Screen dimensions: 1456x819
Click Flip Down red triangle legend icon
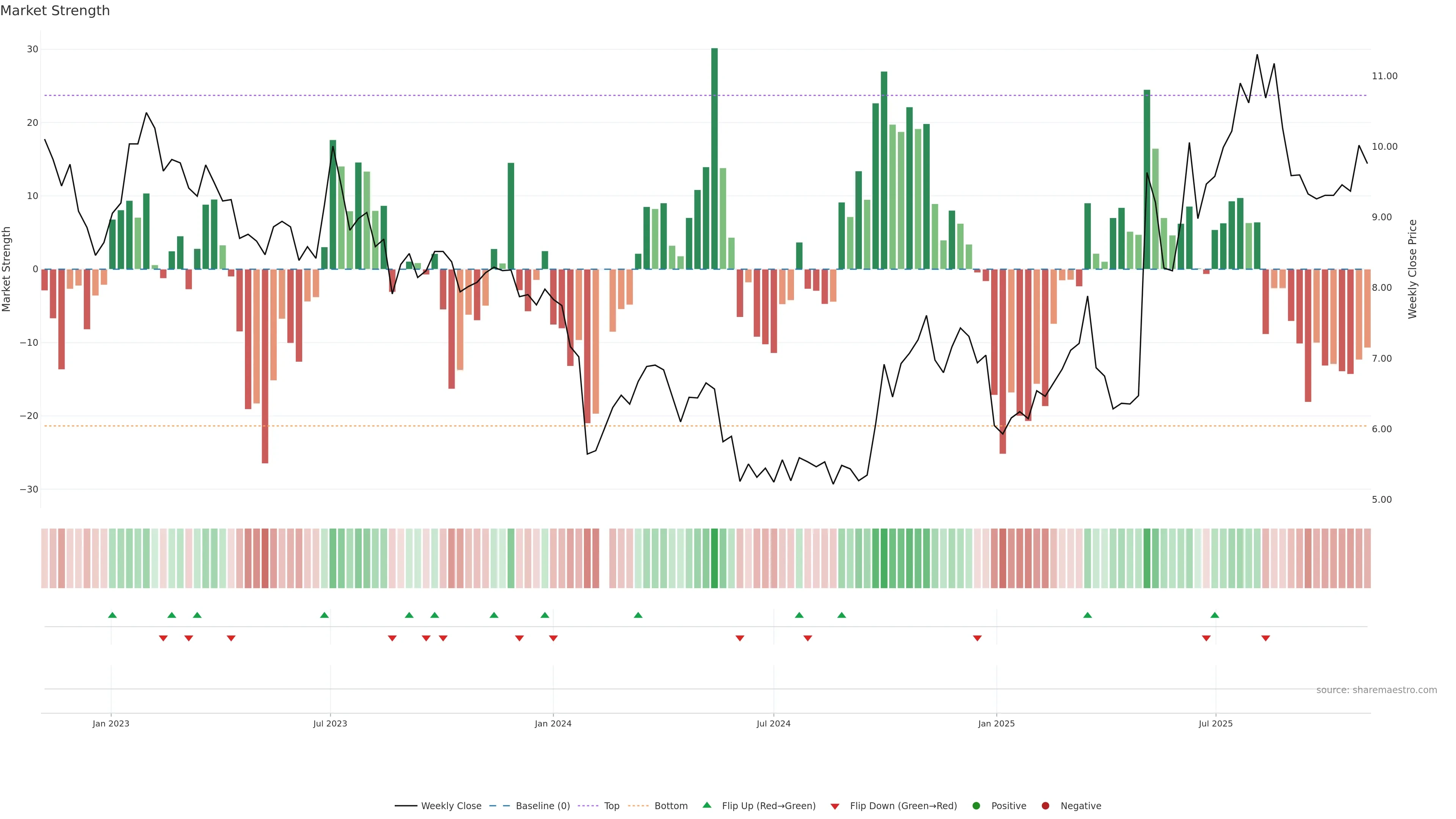[835, 806]
